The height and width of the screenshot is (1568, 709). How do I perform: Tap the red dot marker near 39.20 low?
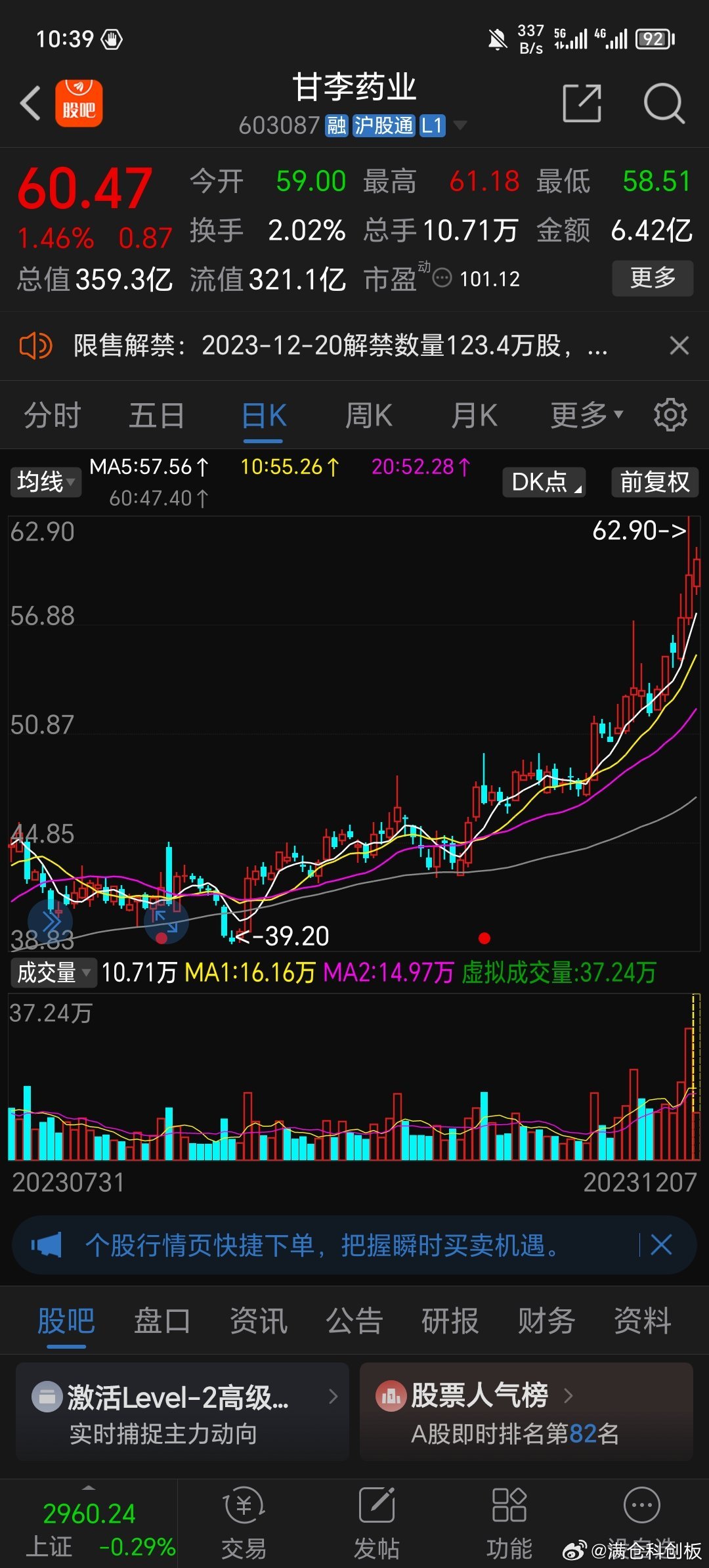tap(161, 938)
